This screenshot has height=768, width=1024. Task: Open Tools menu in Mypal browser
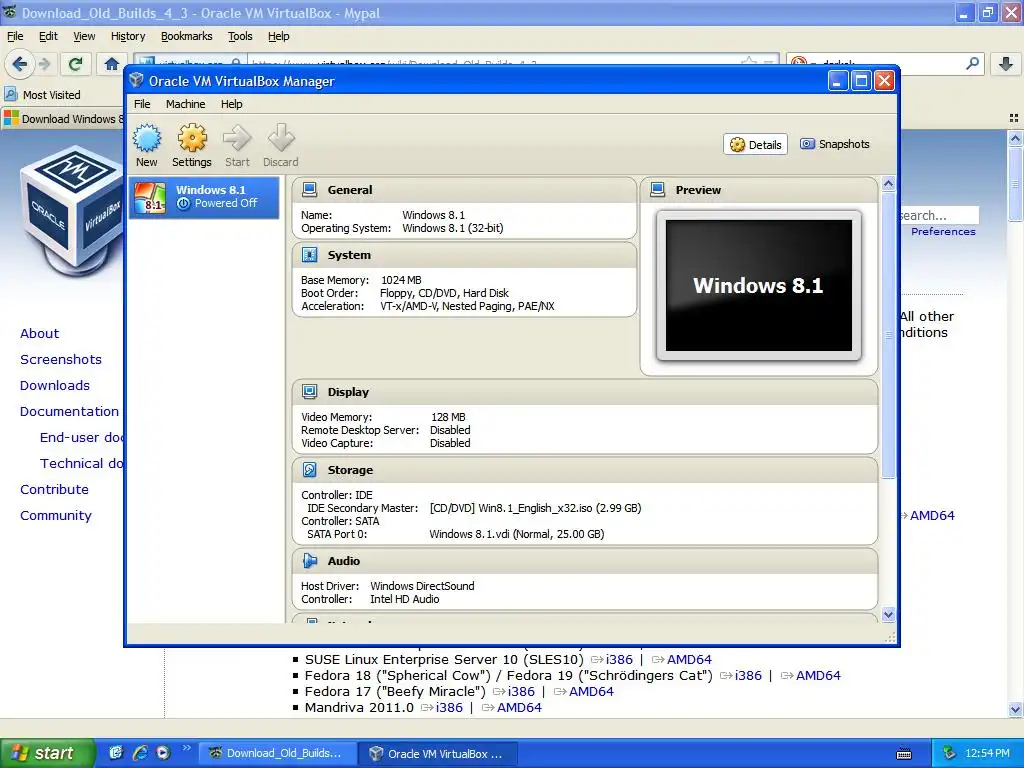click(x=240, y=37)
